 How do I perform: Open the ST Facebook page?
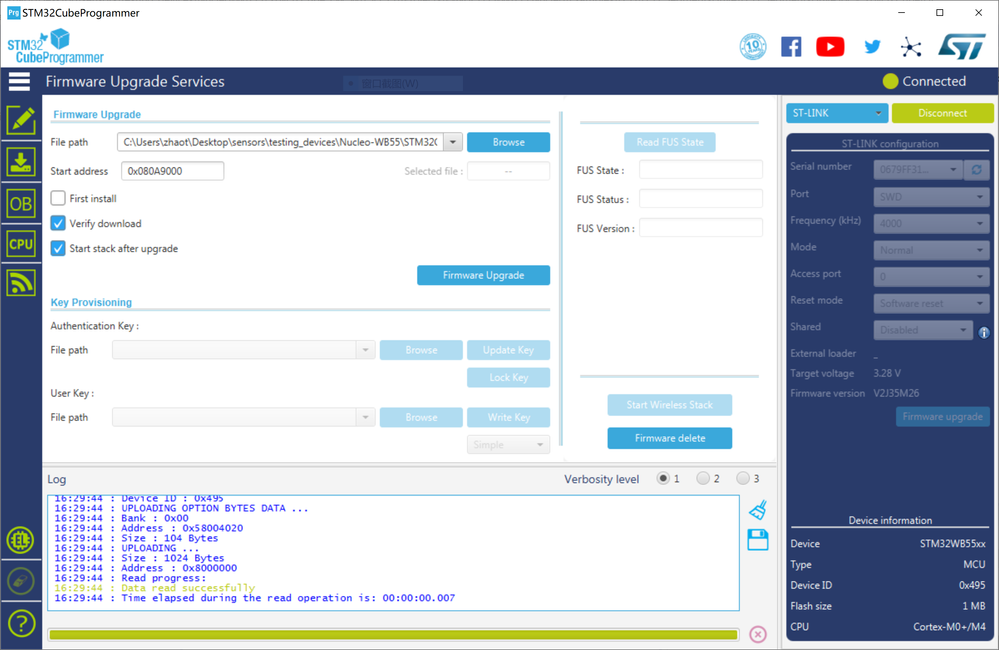pyautogui.click(x=791, y=47)
